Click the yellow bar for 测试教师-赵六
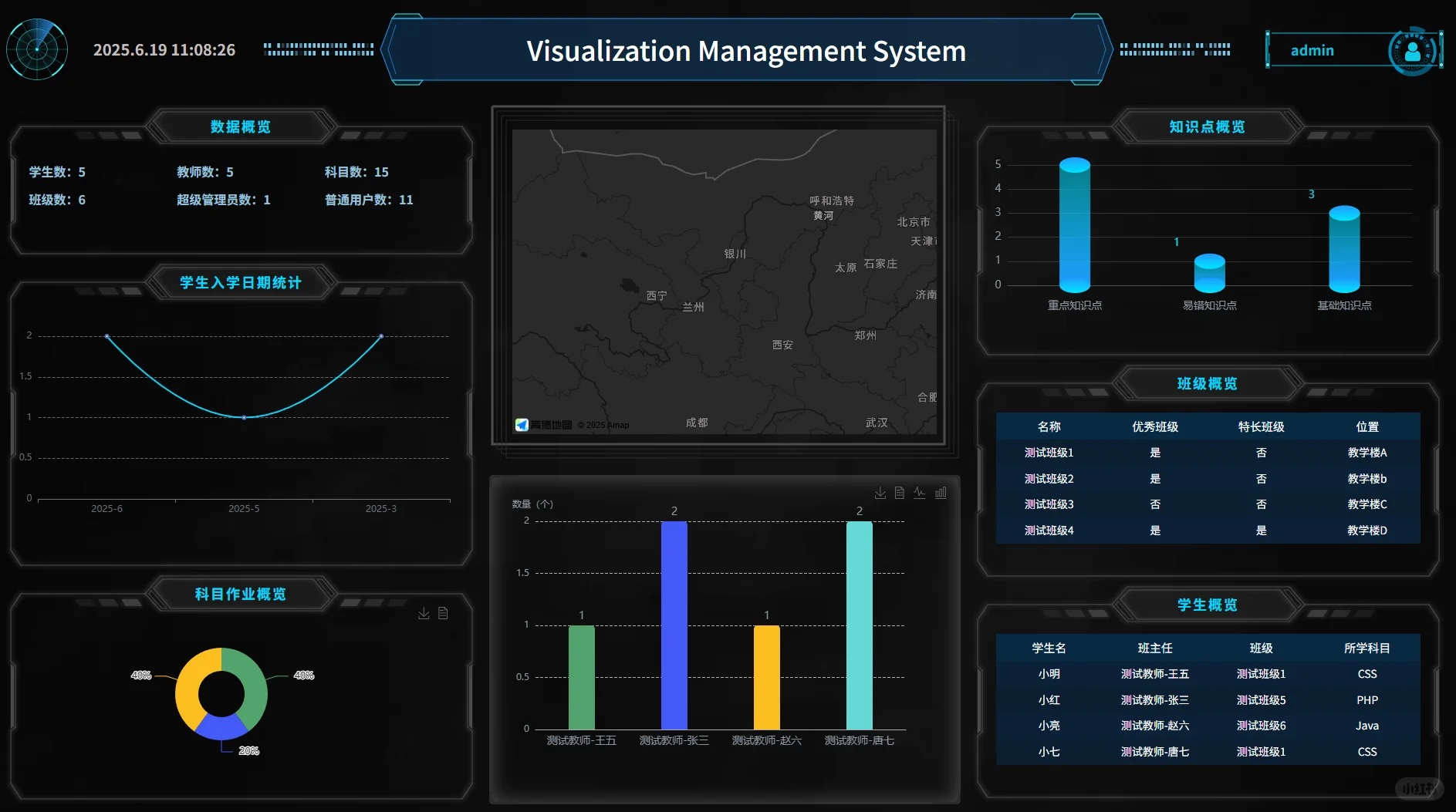 [767, 677]
